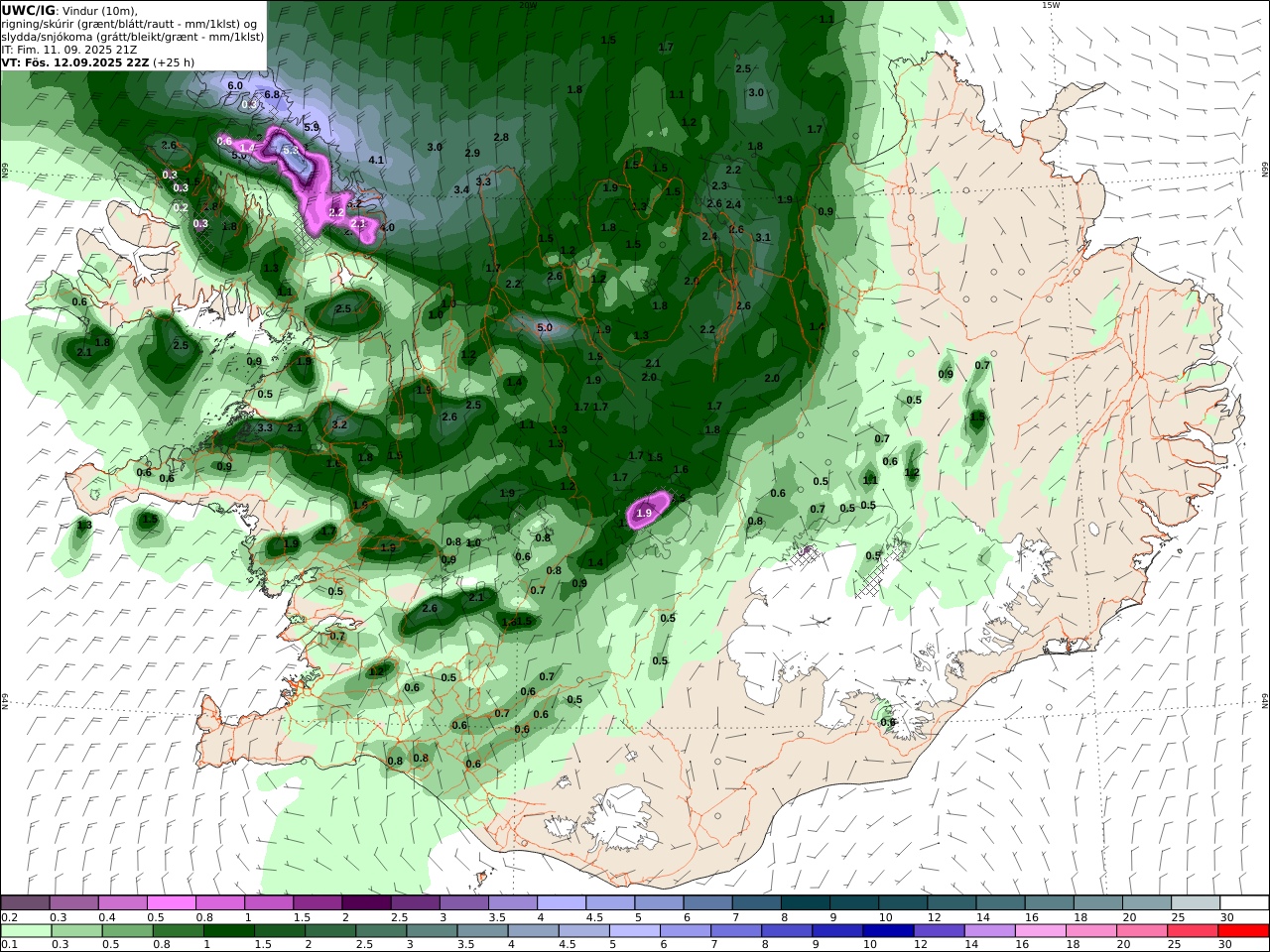Pick the bright red bottom legend swatch labeled 30
The image size is (1270, 952).
pyautogui.click(x=1244, y=931)
